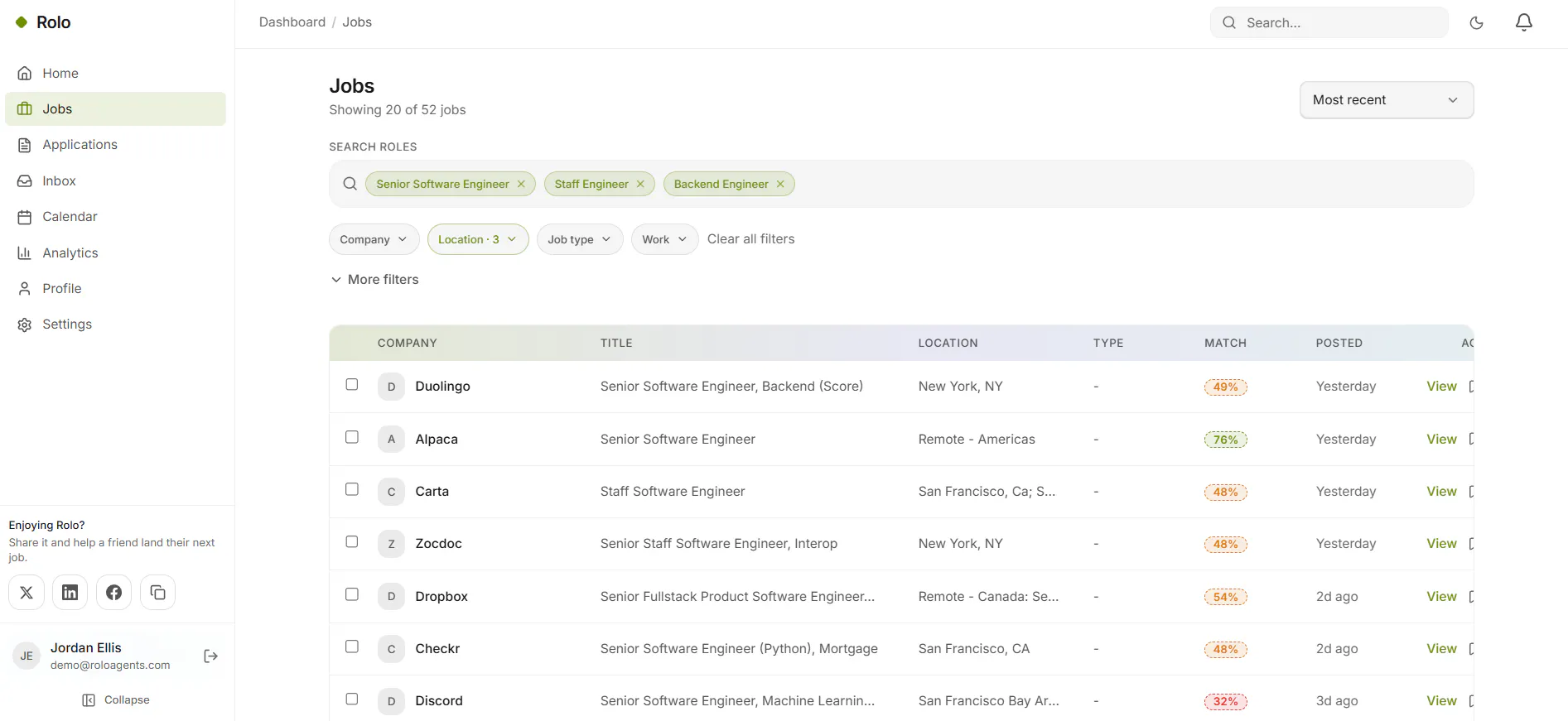Click the Dropbox company avatar

point(392,597)
